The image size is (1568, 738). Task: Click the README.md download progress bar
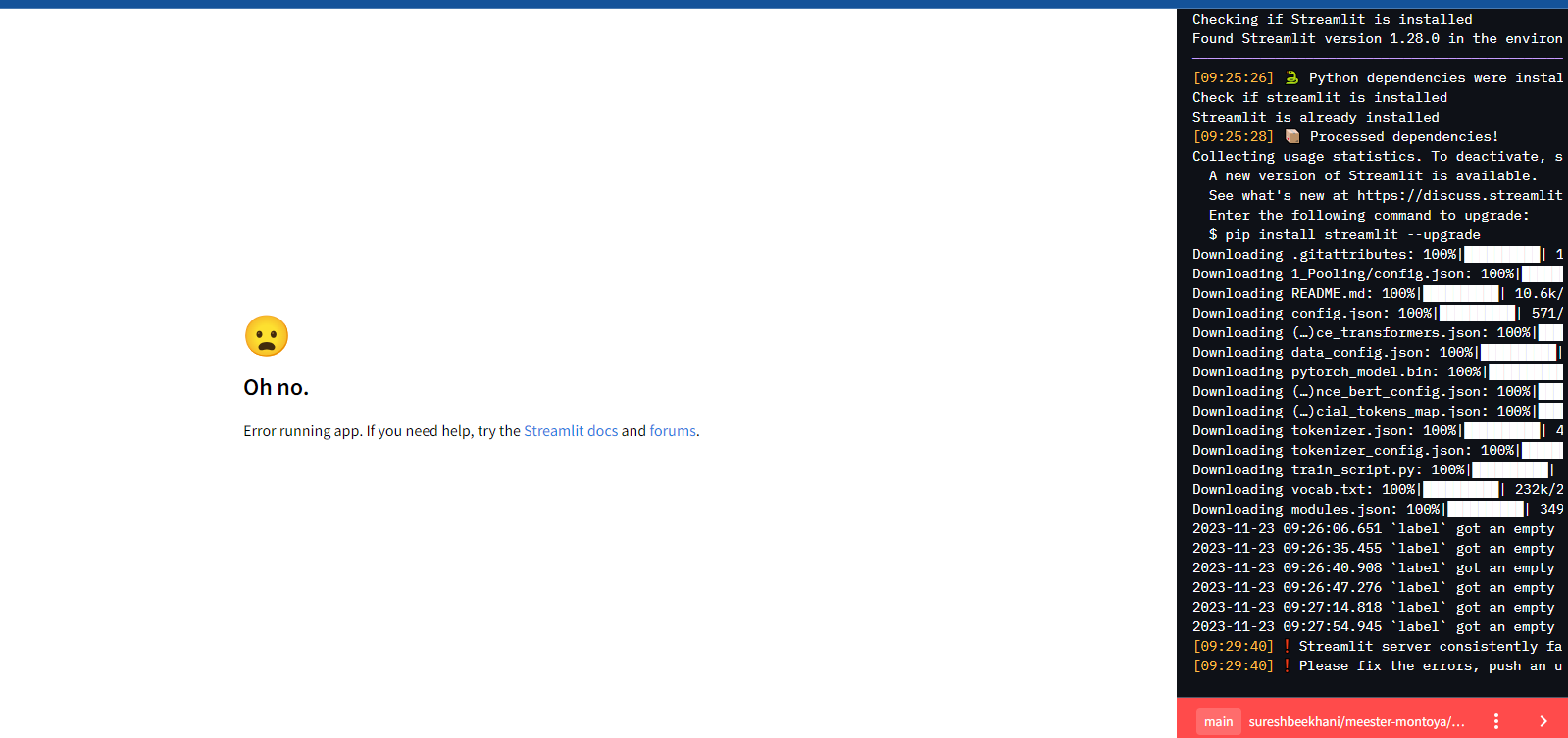(x=1460, y=293)
